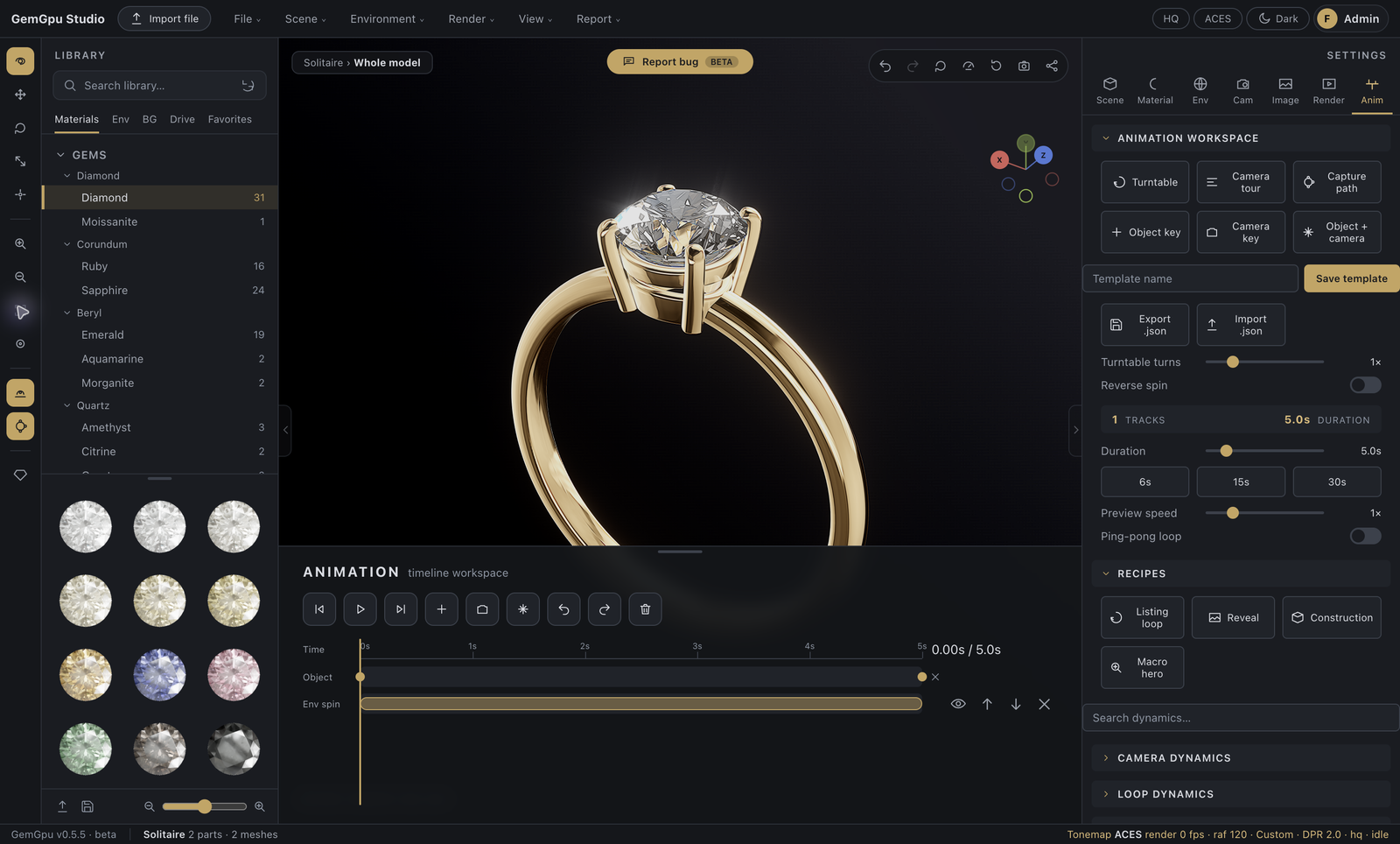The width and height of the screenshot is (1400, 844).
Task: Remove the Object track
Action: (x=935, y=677)
